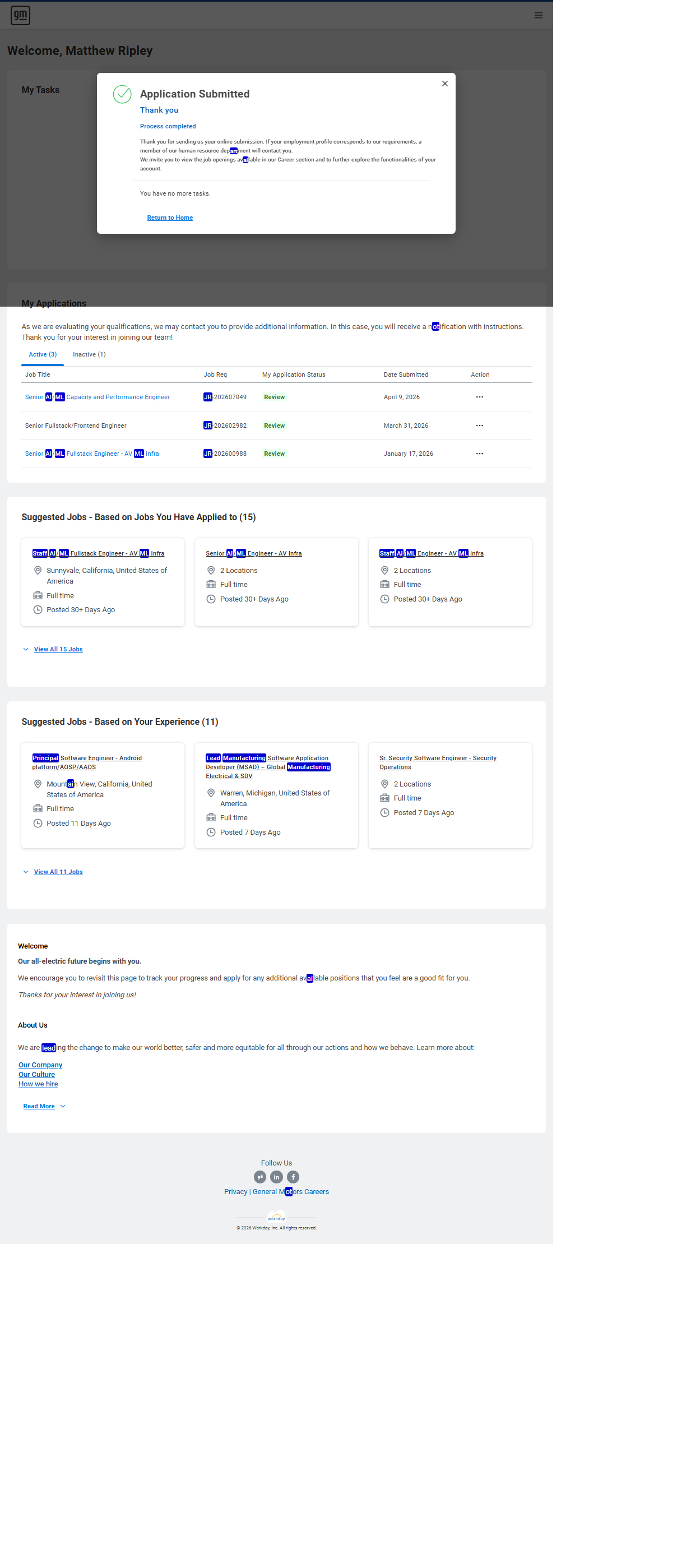Screen dimensions: 691x1568
Task: Open the LinkedIn social icon
Action: (276, 1177)
